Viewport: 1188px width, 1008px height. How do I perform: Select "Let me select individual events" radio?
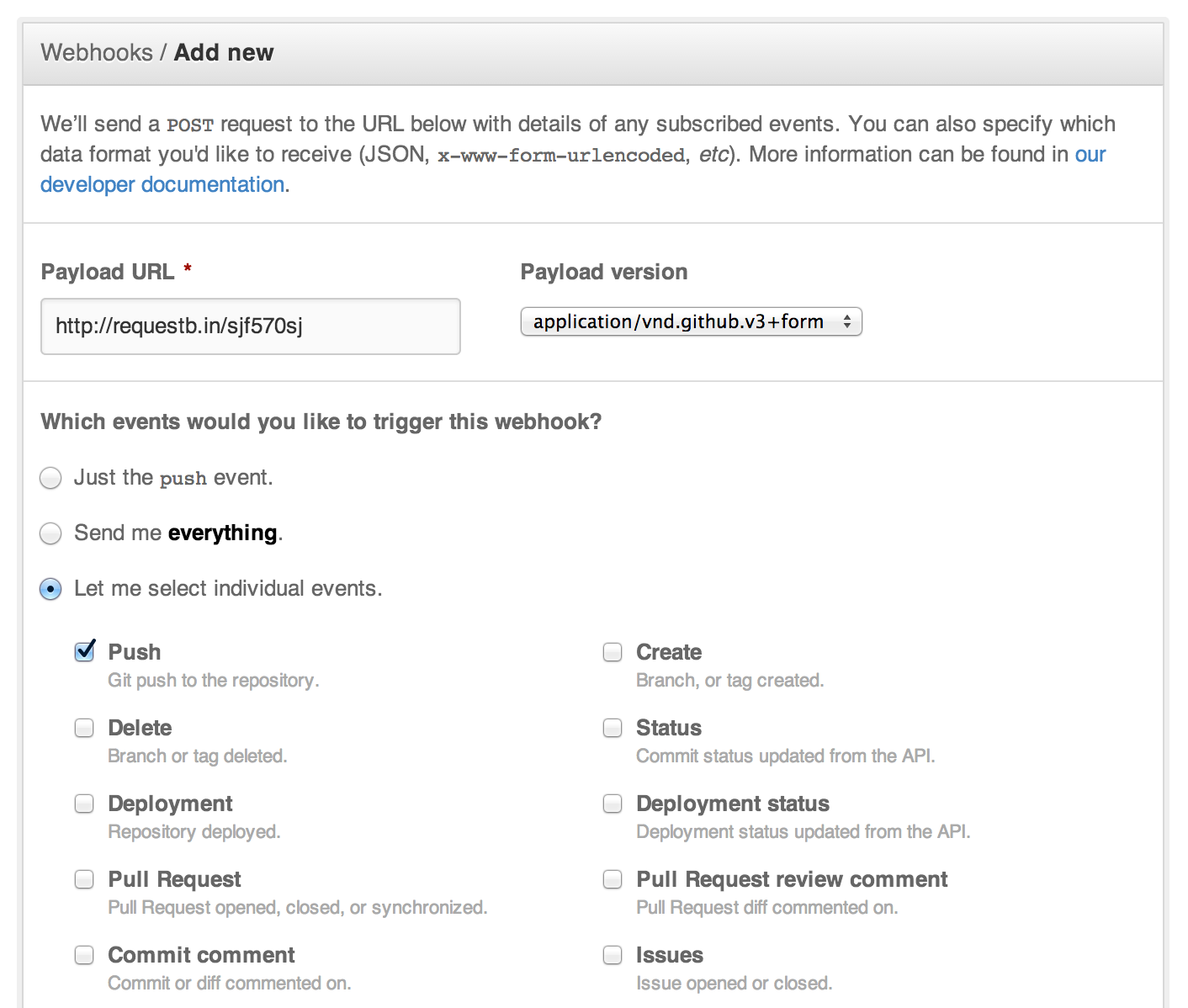(51, 589)
